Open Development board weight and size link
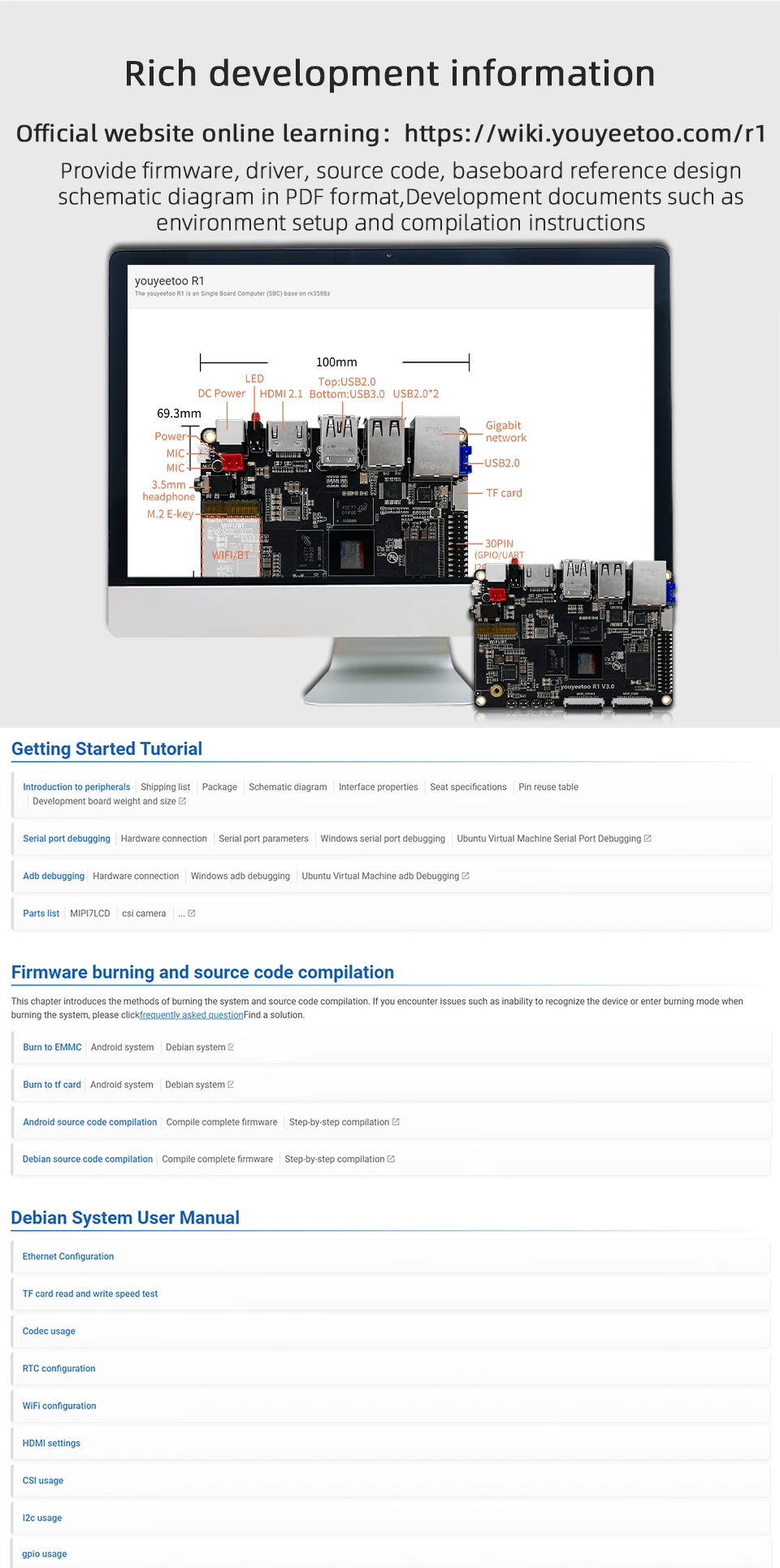This screenshot has height=1568, width=780. (x=104, y=801)
